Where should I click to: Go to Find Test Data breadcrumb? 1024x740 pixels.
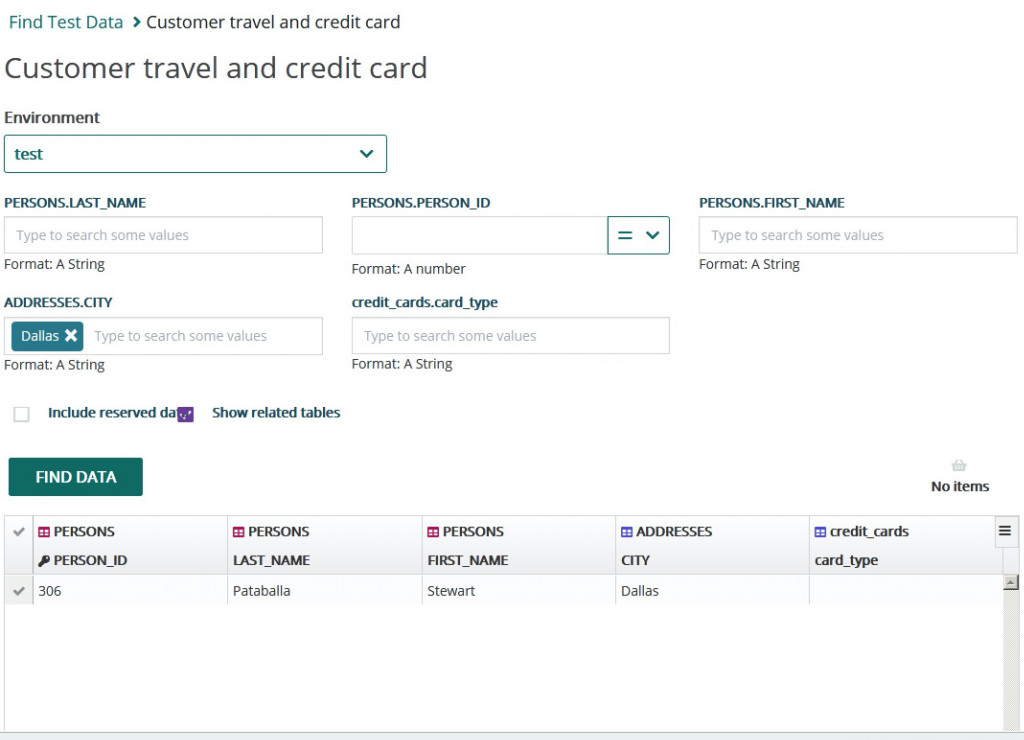(x=66, y=22)
